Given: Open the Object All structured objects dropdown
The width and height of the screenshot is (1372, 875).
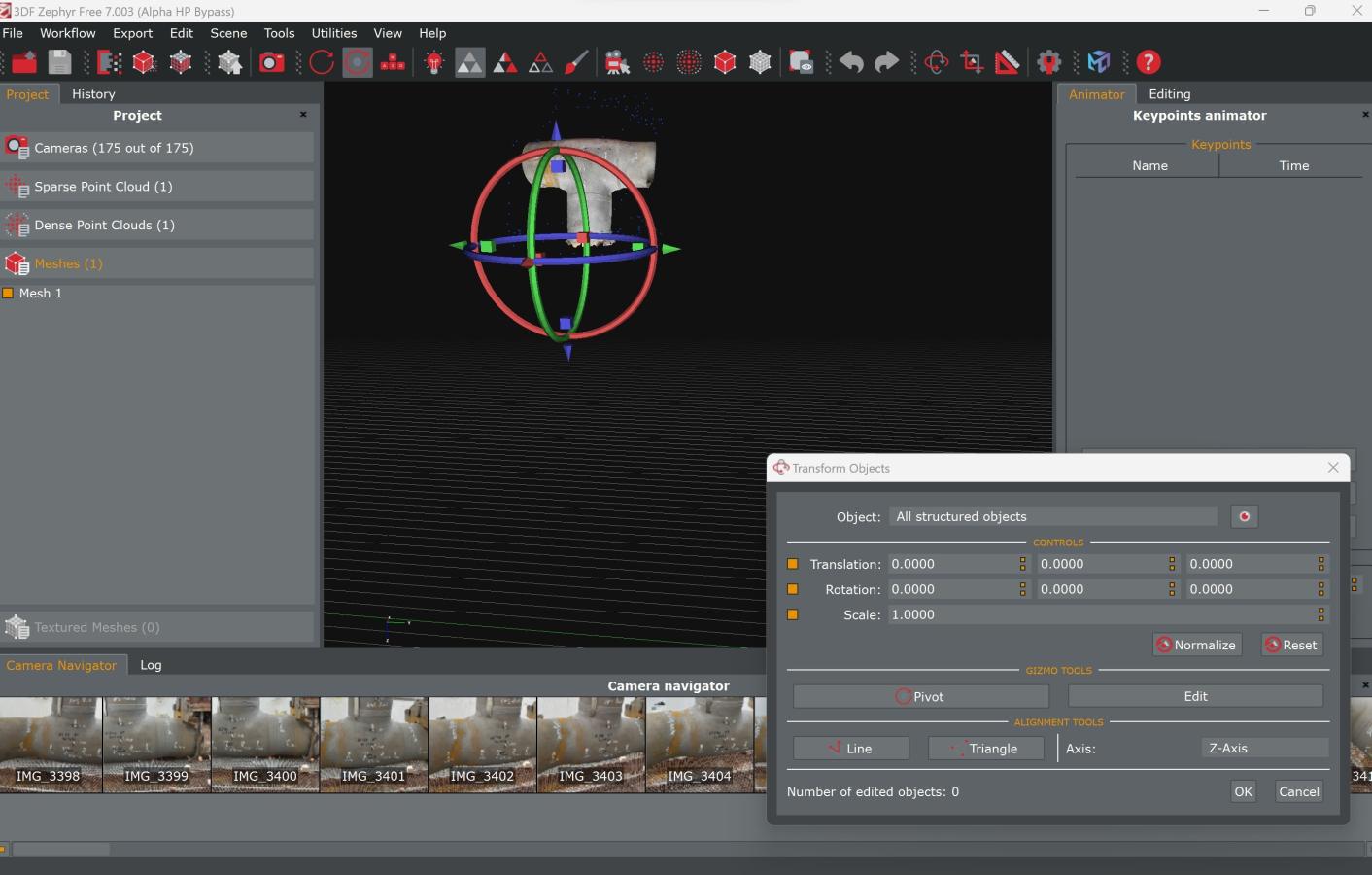Looking at the screenshot, I should pyautogui.click(x=1053, y=516).
